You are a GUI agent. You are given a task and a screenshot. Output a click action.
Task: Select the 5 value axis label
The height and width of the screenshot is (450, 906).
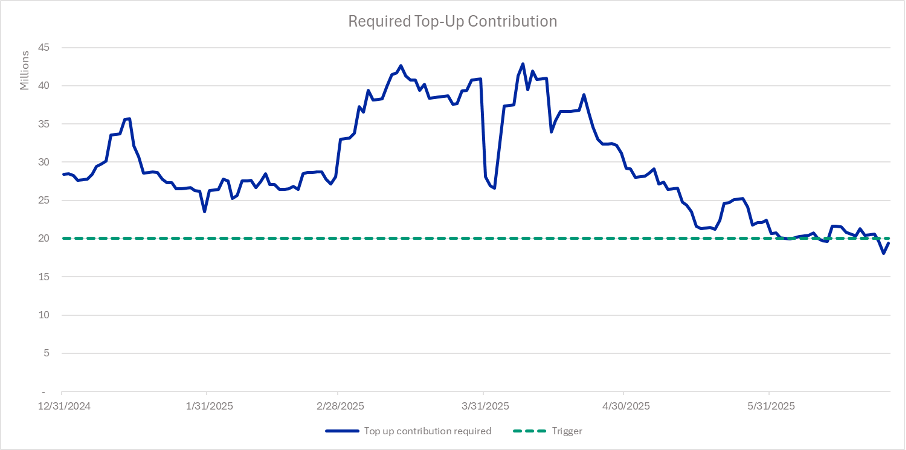pyautogui.click(x=46, y=353)
